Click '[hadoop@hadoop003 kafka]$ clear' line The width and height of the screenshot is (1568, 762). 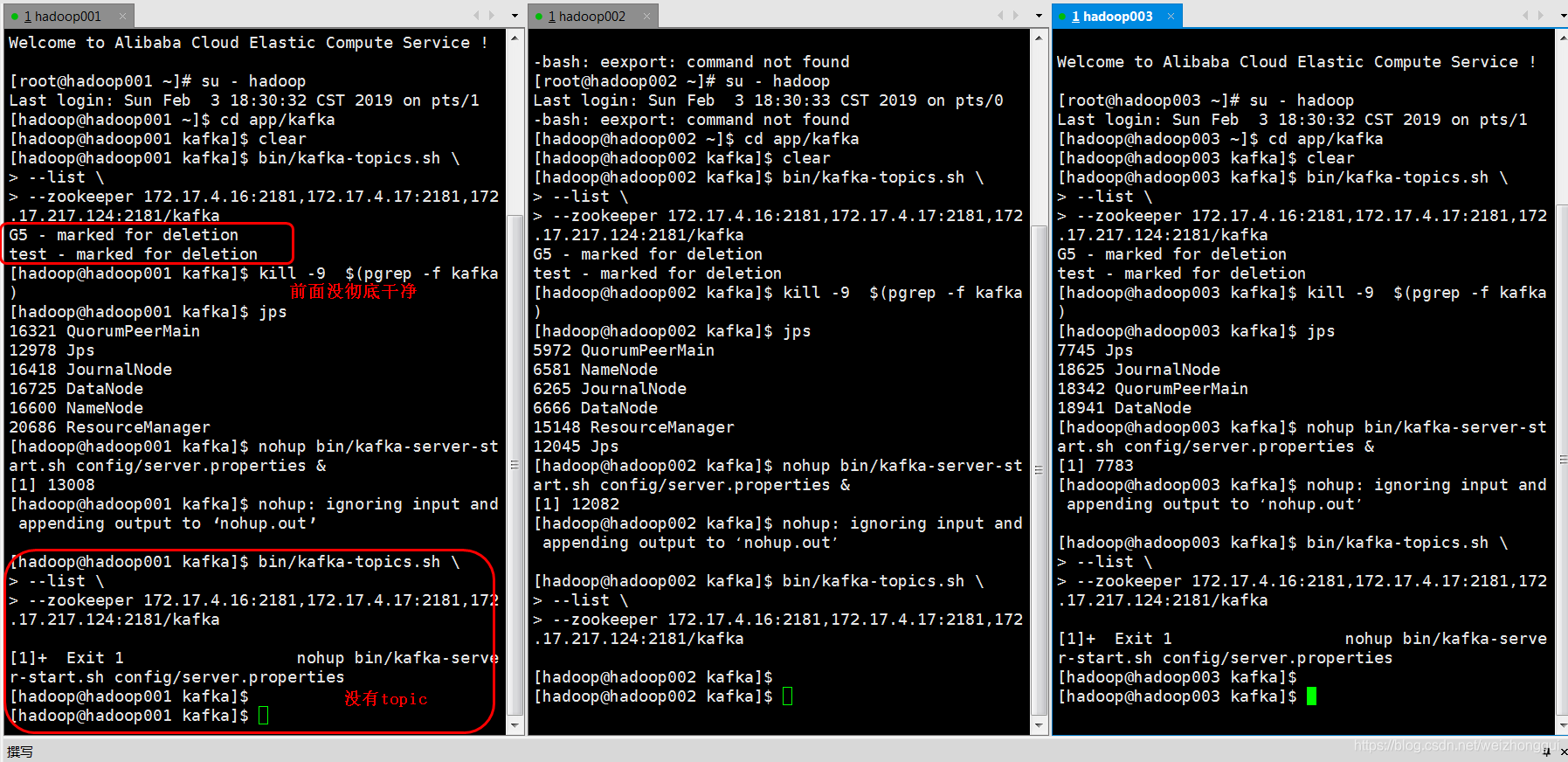[1205, 158]
